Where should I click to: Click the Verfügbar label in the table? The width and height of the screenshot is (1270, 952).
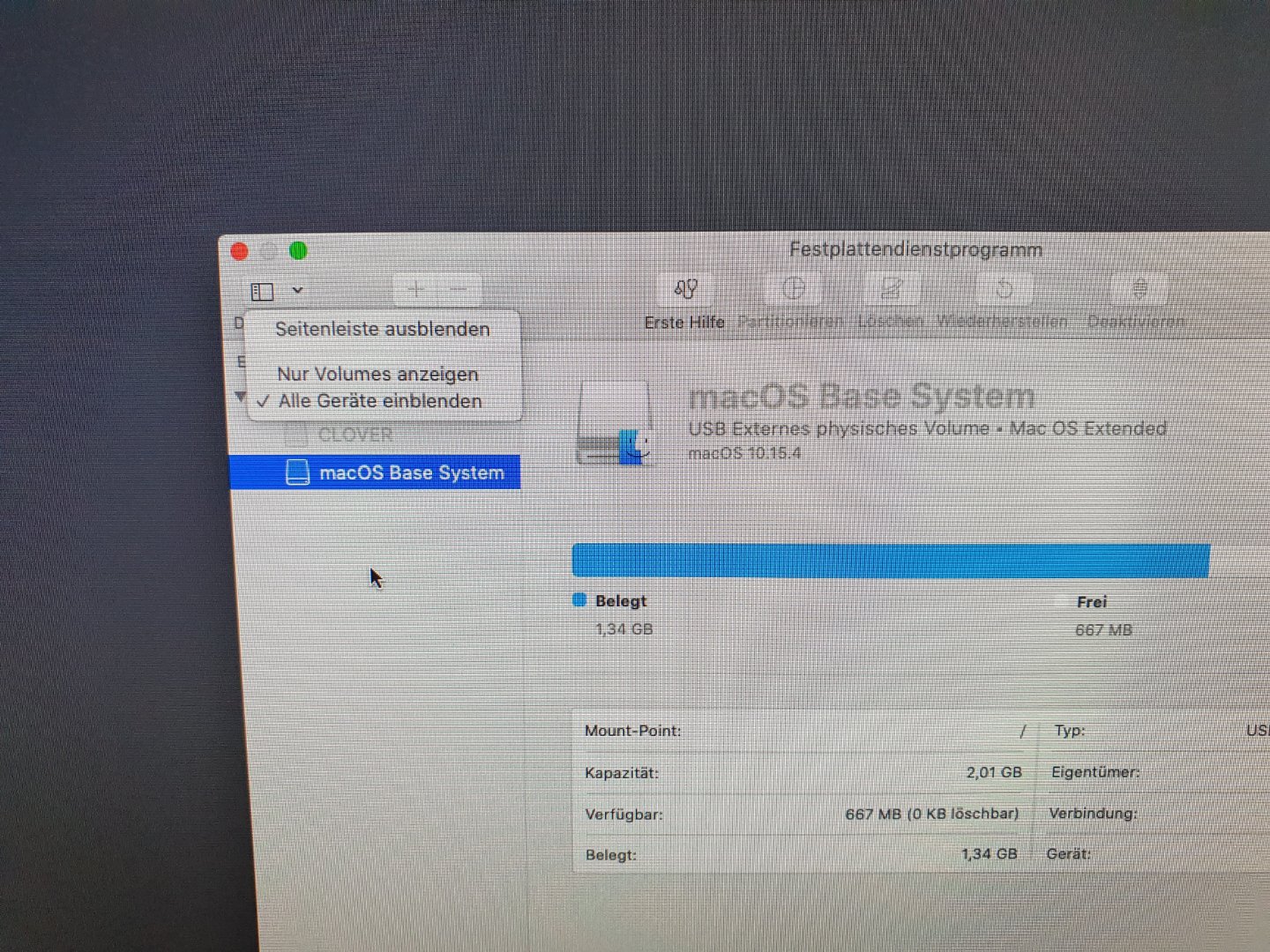pos(624,814)
